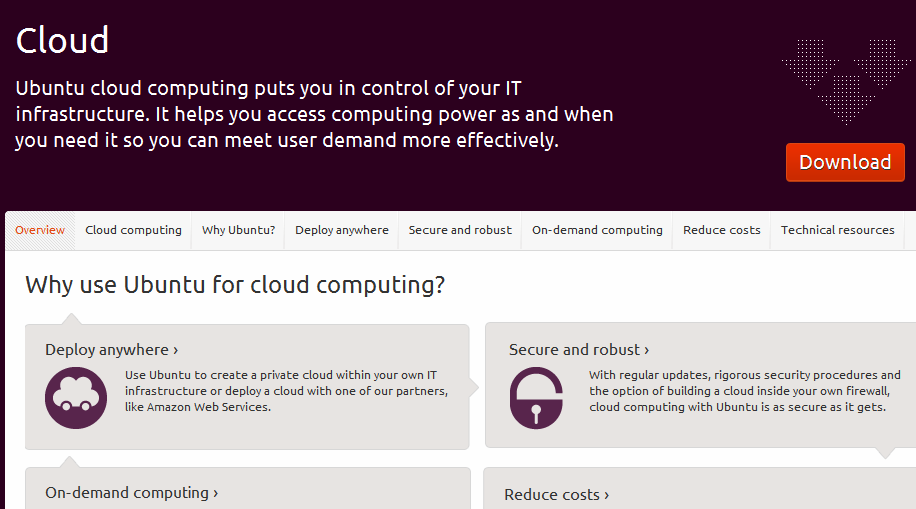The width and height of the screenshot is (916, 509).
Task: Open the Secure and robust tab
Action: [x=460, y=230]
